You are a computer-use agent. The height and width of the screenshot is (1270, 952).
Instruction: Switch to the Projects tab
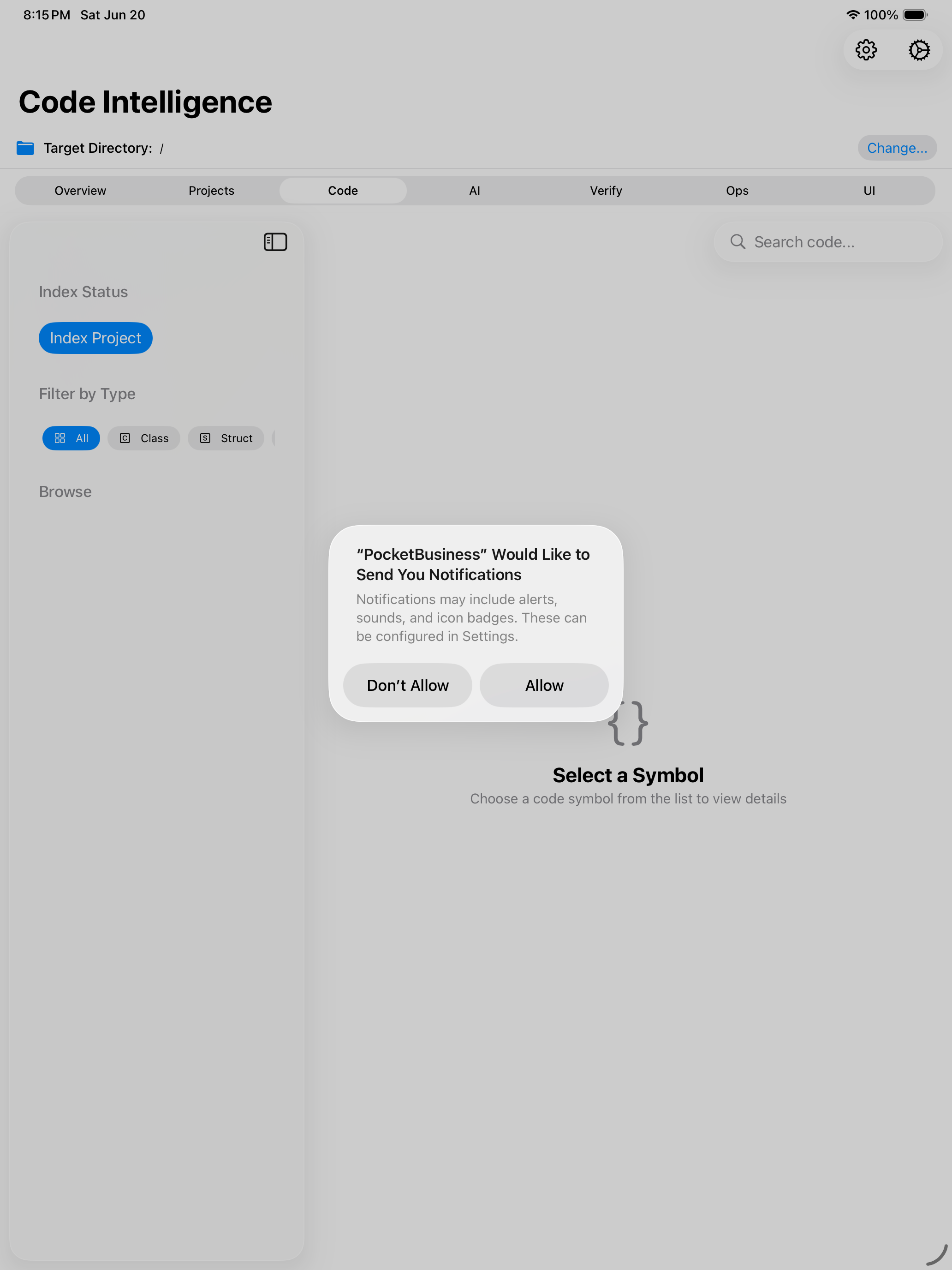click(x=212, y=191)
